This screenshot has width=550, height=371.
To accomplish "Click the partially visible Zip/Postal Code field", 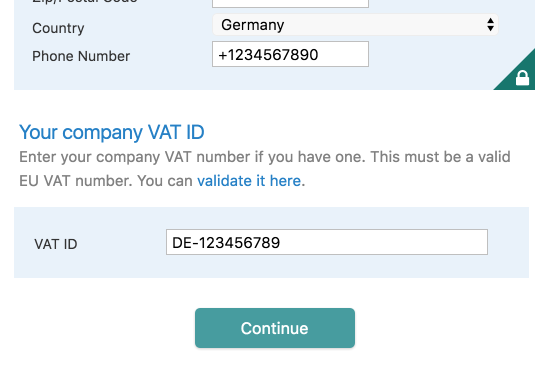I will (290, 4).
